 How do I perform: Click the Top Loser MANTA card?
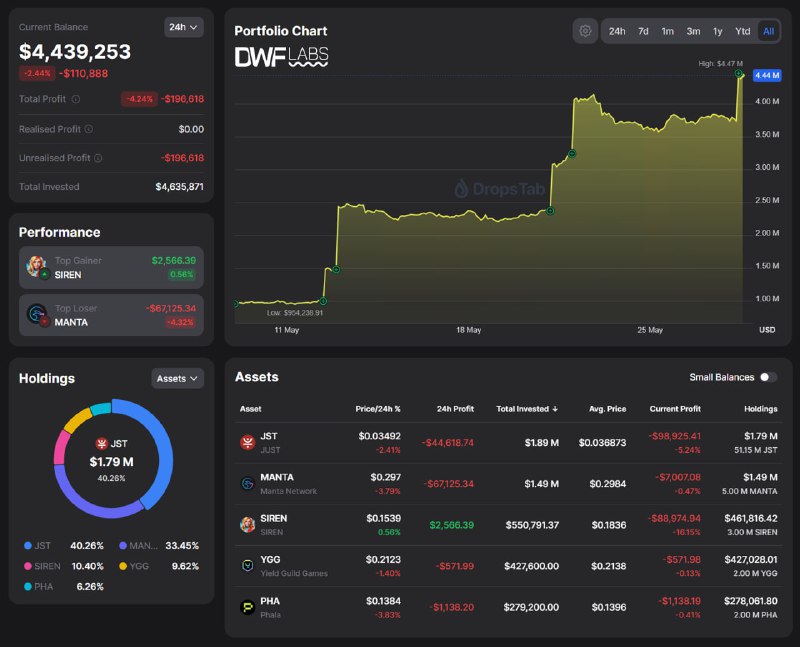[111, 315]
